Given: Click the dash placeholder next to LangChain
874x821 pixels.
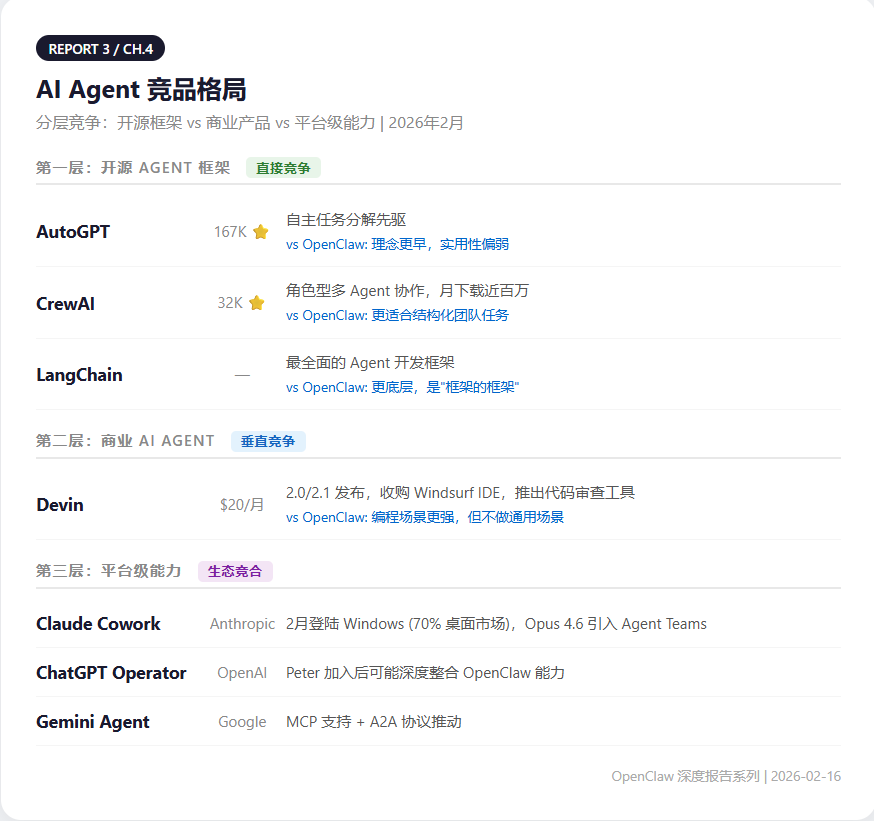Looking at the screenshot, I should (x=242, y=374).
